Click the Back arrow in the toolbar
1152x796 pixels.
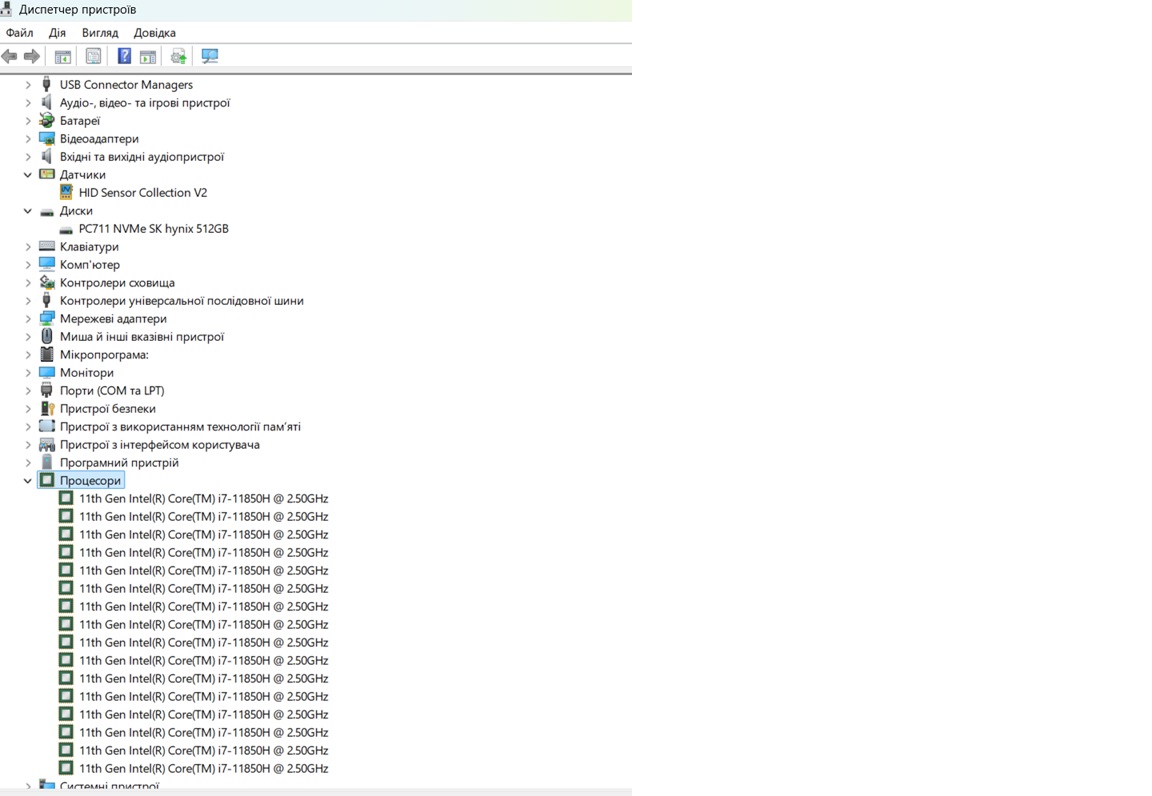tap(10, 56)
